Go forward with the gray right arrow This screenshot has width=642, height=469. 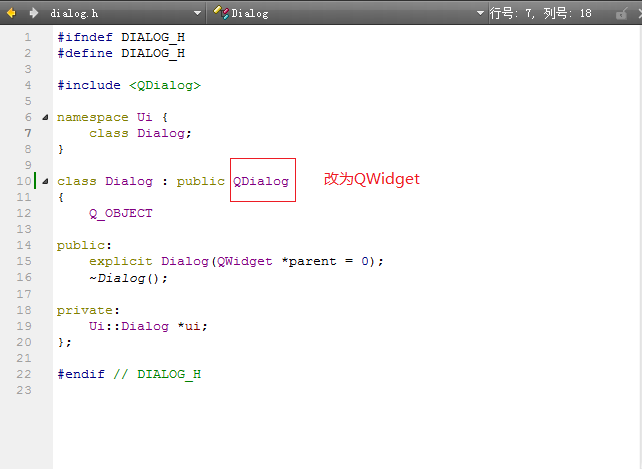34,13
